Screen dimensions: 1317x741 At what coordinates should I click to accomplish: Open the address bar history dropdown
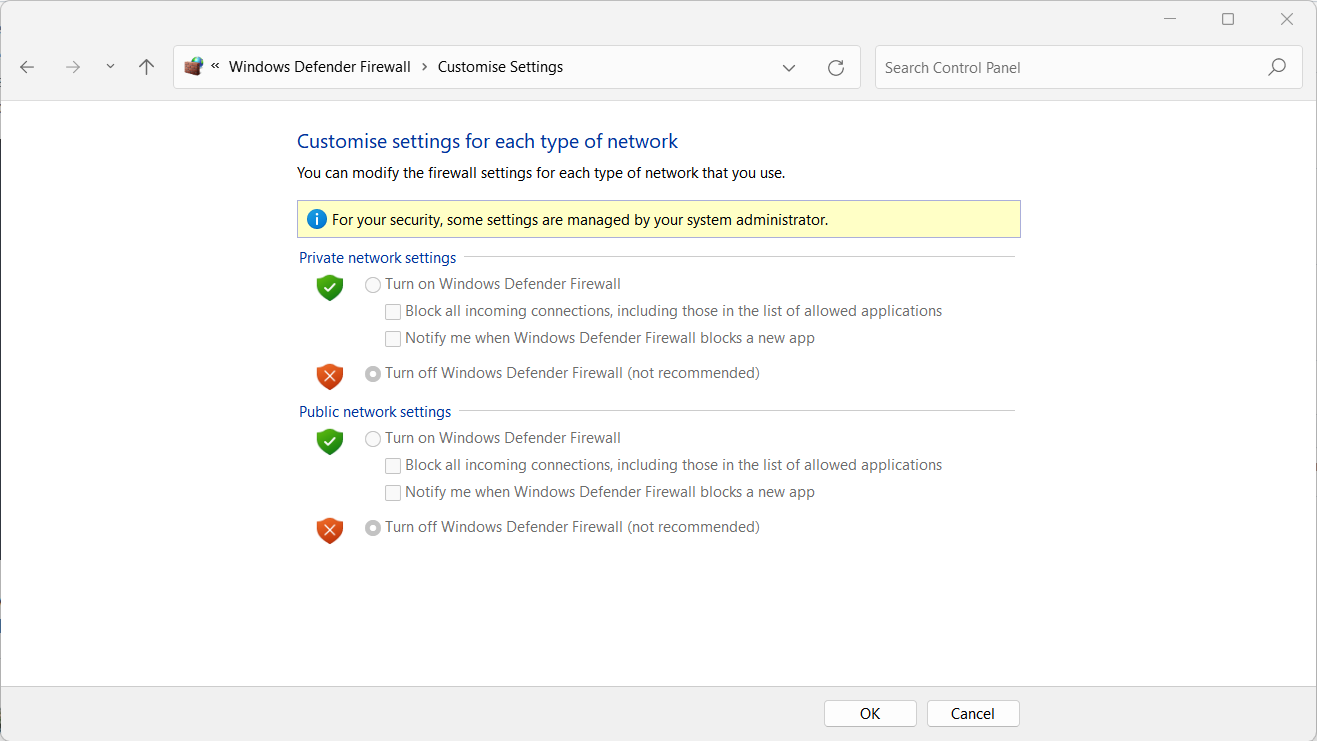789,67
